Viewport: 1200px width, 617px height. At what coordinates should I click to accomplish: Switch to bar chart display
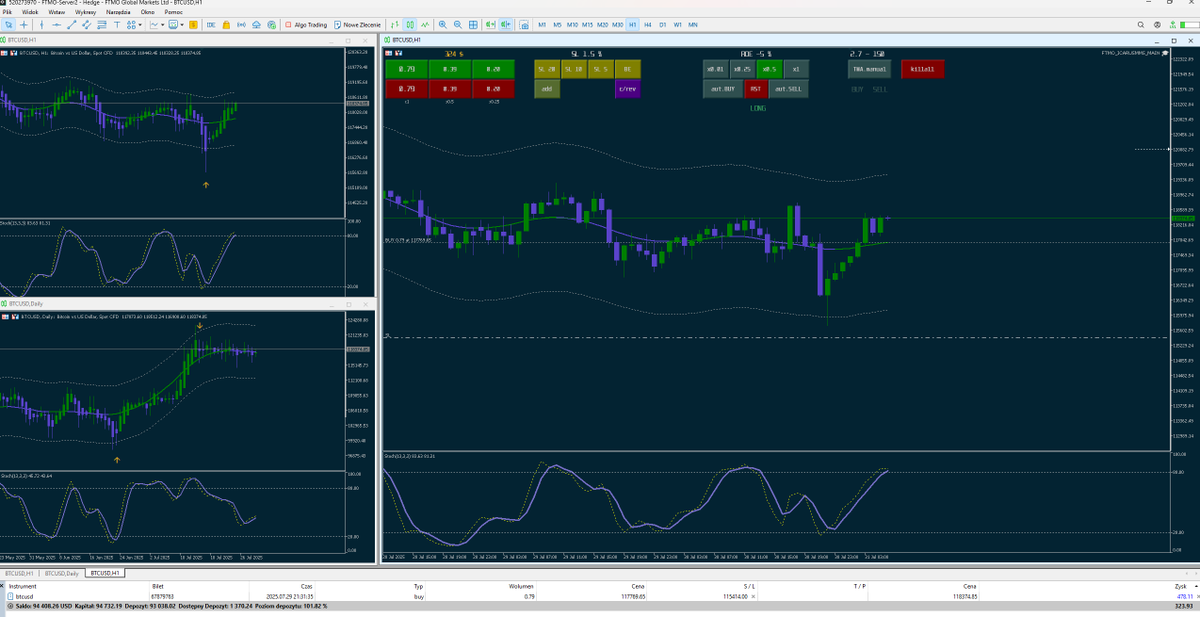(x=394, y=24)
